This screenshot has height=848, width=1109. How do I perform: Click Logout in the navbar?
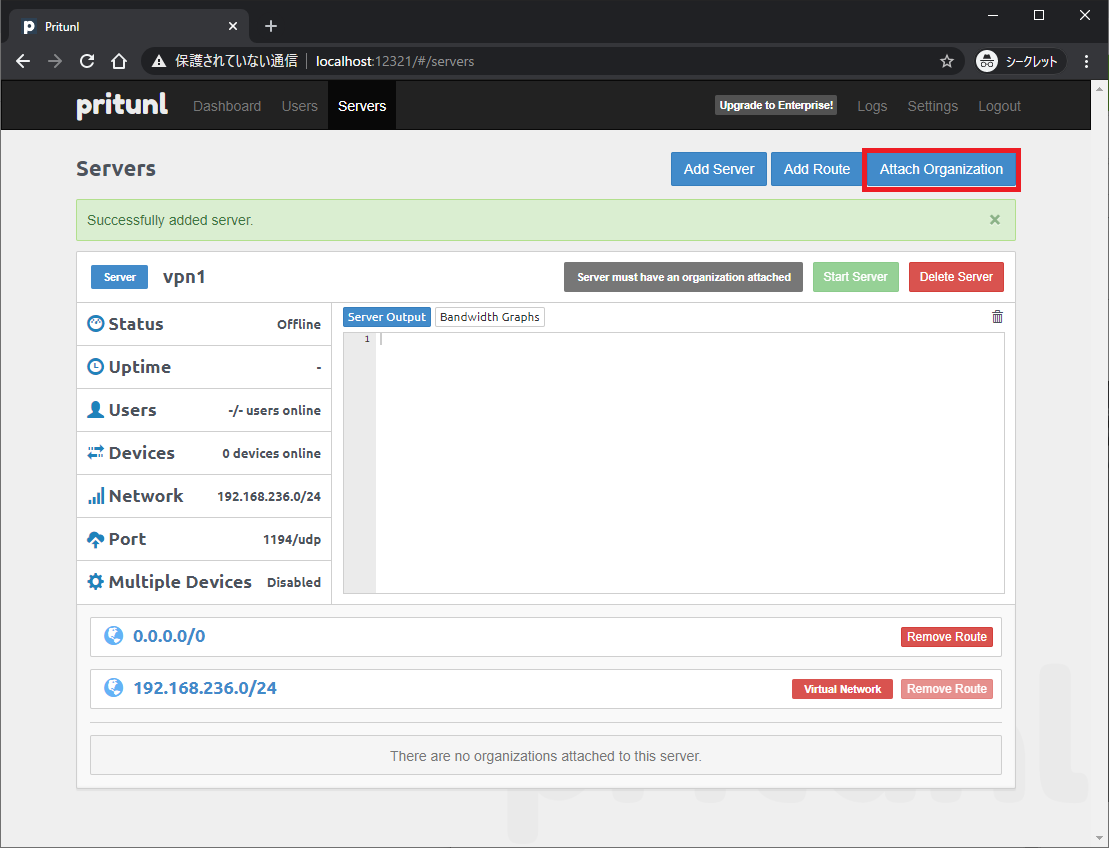tap(999, 105)
